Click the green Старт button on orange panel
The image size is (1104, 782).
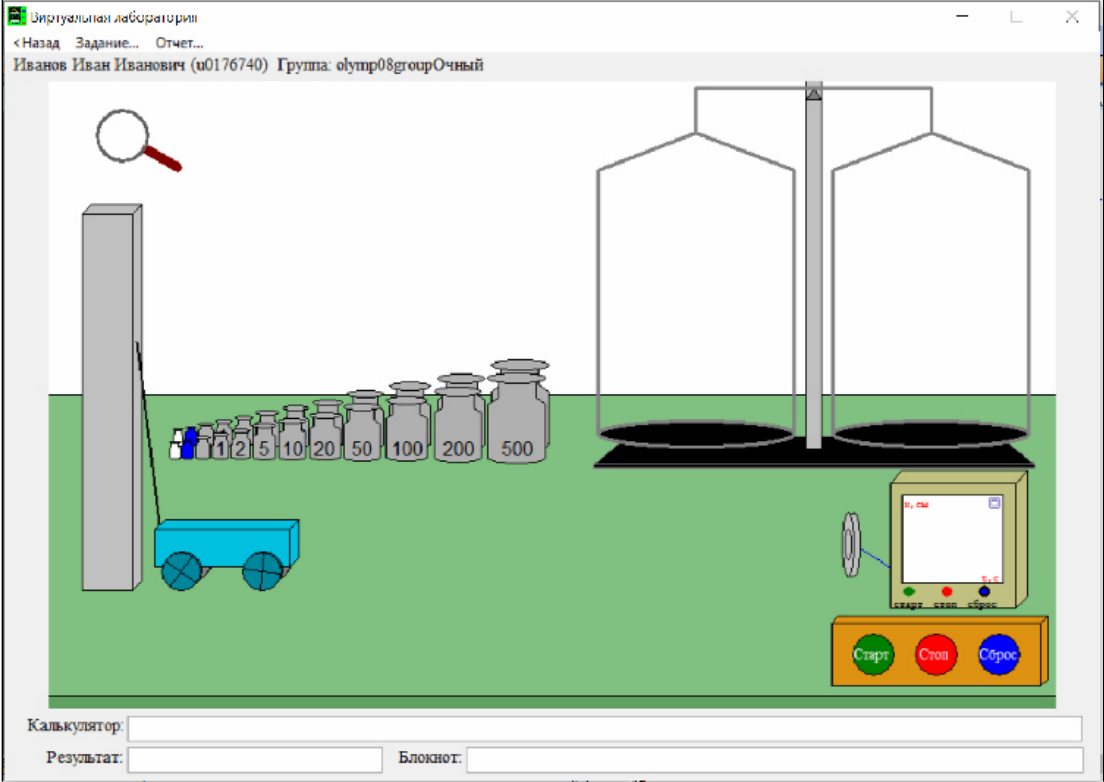pos(872,655)
